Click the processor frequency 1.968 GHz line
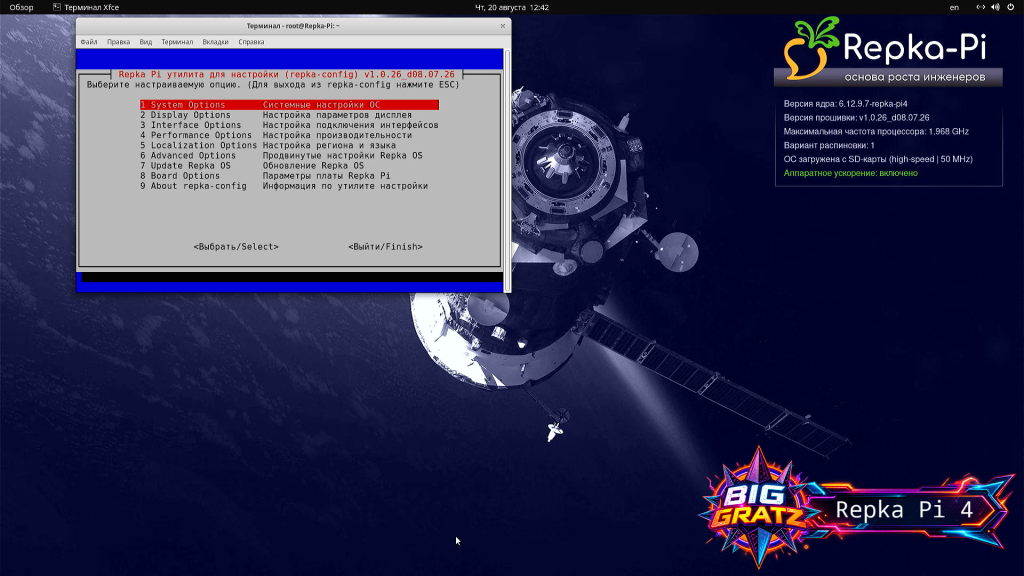This screenshot has width=1024, height=576. pos(876,131)
